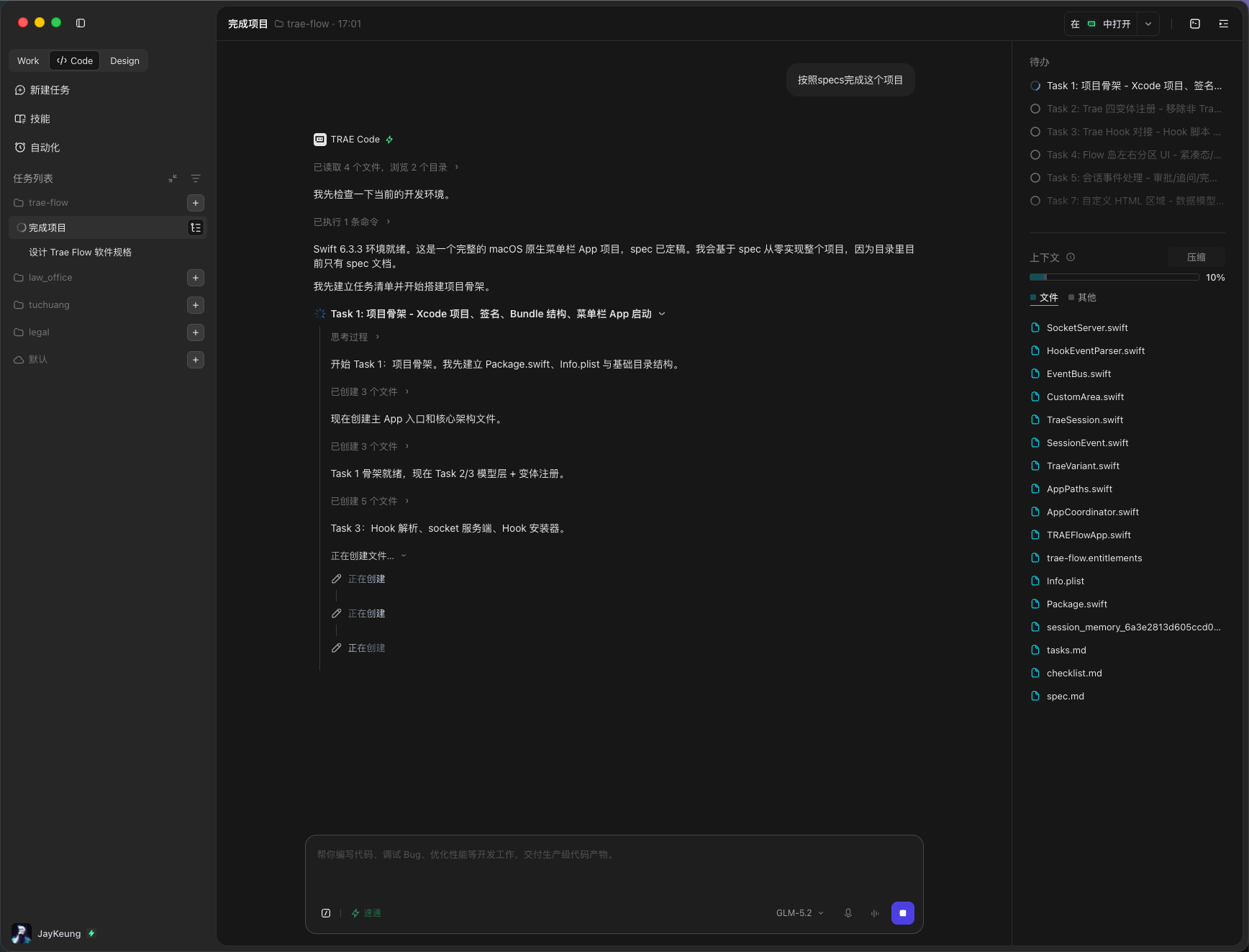Click the first 正在创建 pencil icon
This screenshot has width=1249, height=952.
336,579
